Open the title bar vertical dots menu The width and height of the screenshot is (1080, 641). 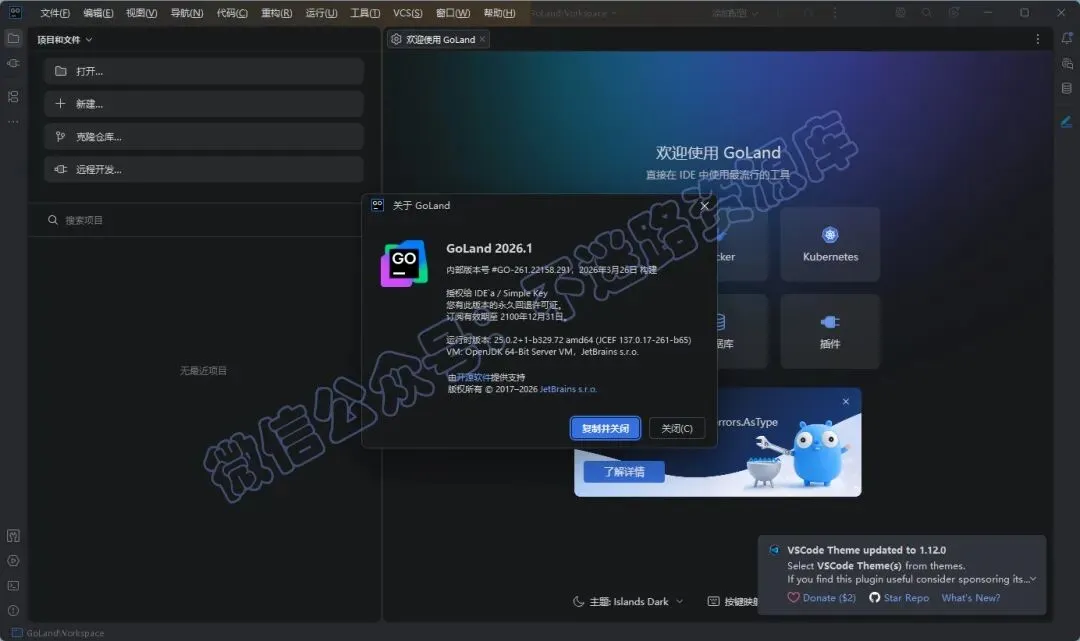tap(835, 12)
